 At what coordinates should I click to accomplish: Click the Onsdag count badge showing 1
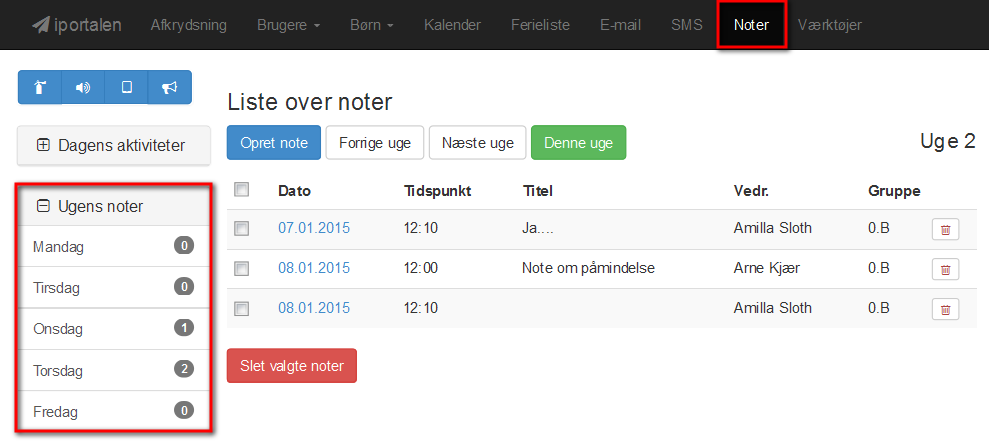click(x=184, y=328)
